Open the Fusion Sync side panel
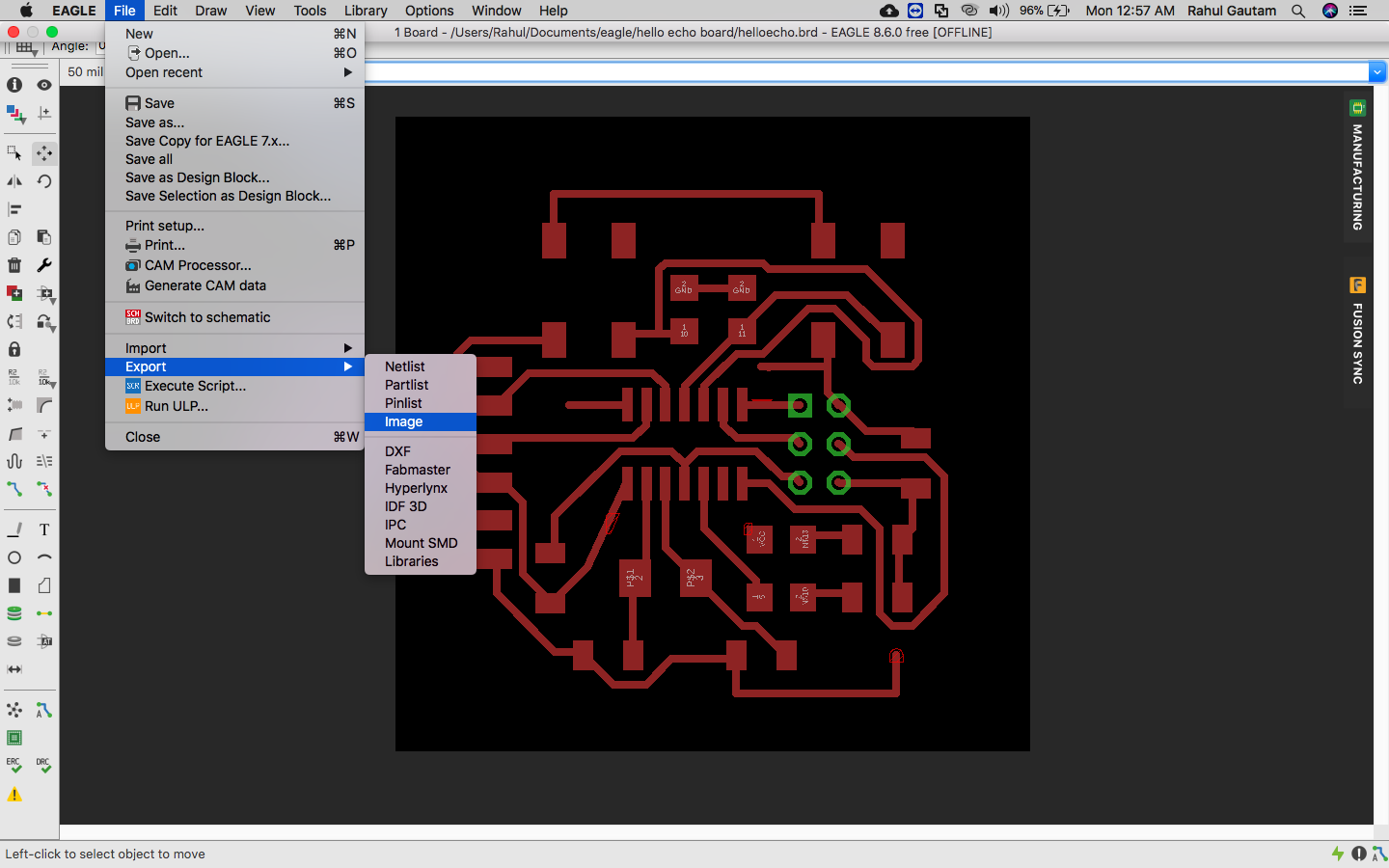This screenshot has width=1389, height=868. click(1358, 332)
